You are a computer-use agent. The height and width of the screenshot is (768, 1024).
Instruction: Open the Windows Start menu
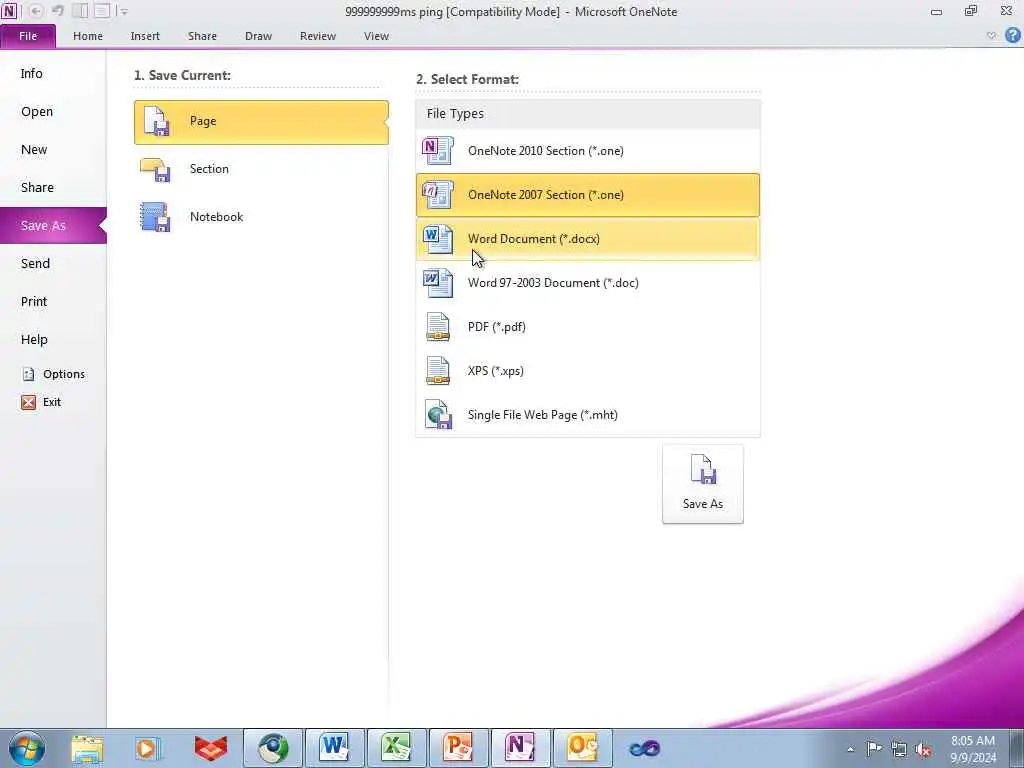tap(26, 748)
